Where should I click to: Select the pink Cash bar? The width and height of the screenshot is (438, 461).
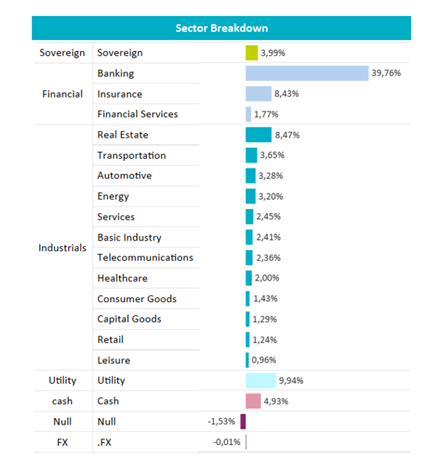[253, 401]
